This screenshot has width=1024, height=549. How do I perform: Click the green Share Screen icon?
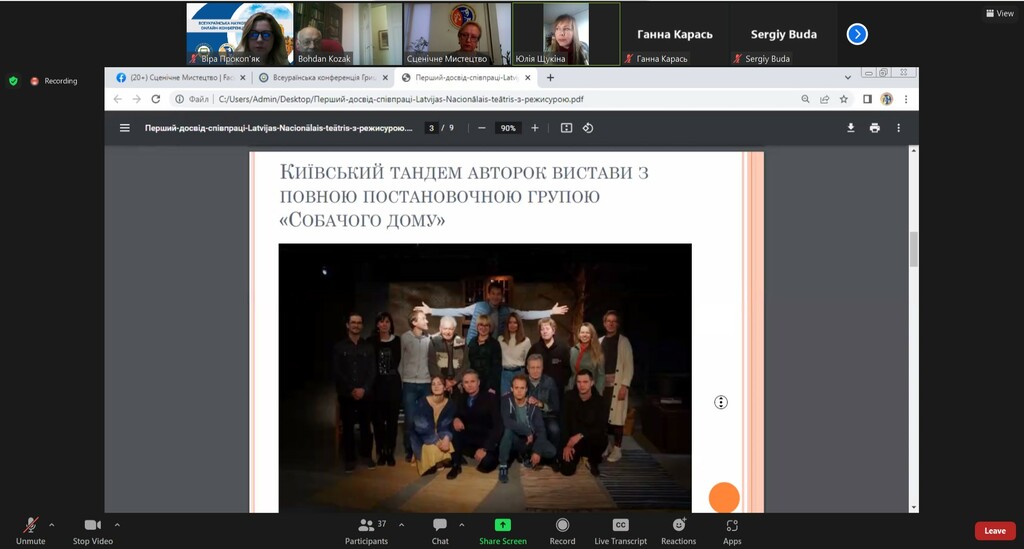click(x=502, y=525)
